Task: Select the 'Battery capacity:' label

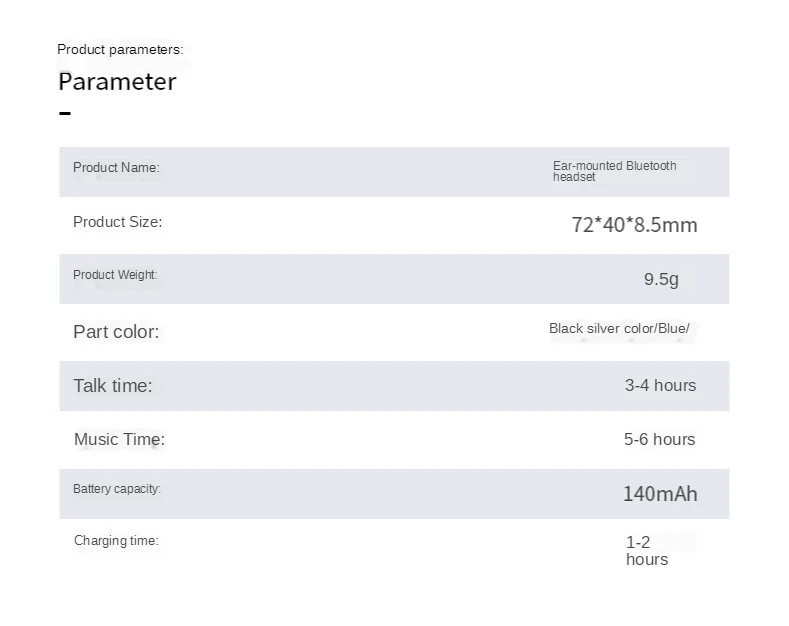Action: tap(117, 489)
